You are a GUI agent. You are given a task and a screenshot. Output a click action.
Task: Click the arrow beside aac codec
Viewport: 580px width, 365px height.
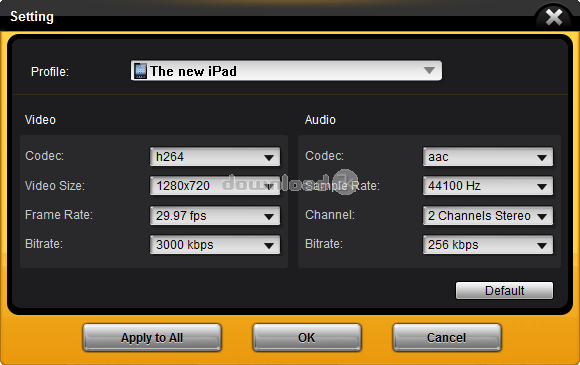542,158
